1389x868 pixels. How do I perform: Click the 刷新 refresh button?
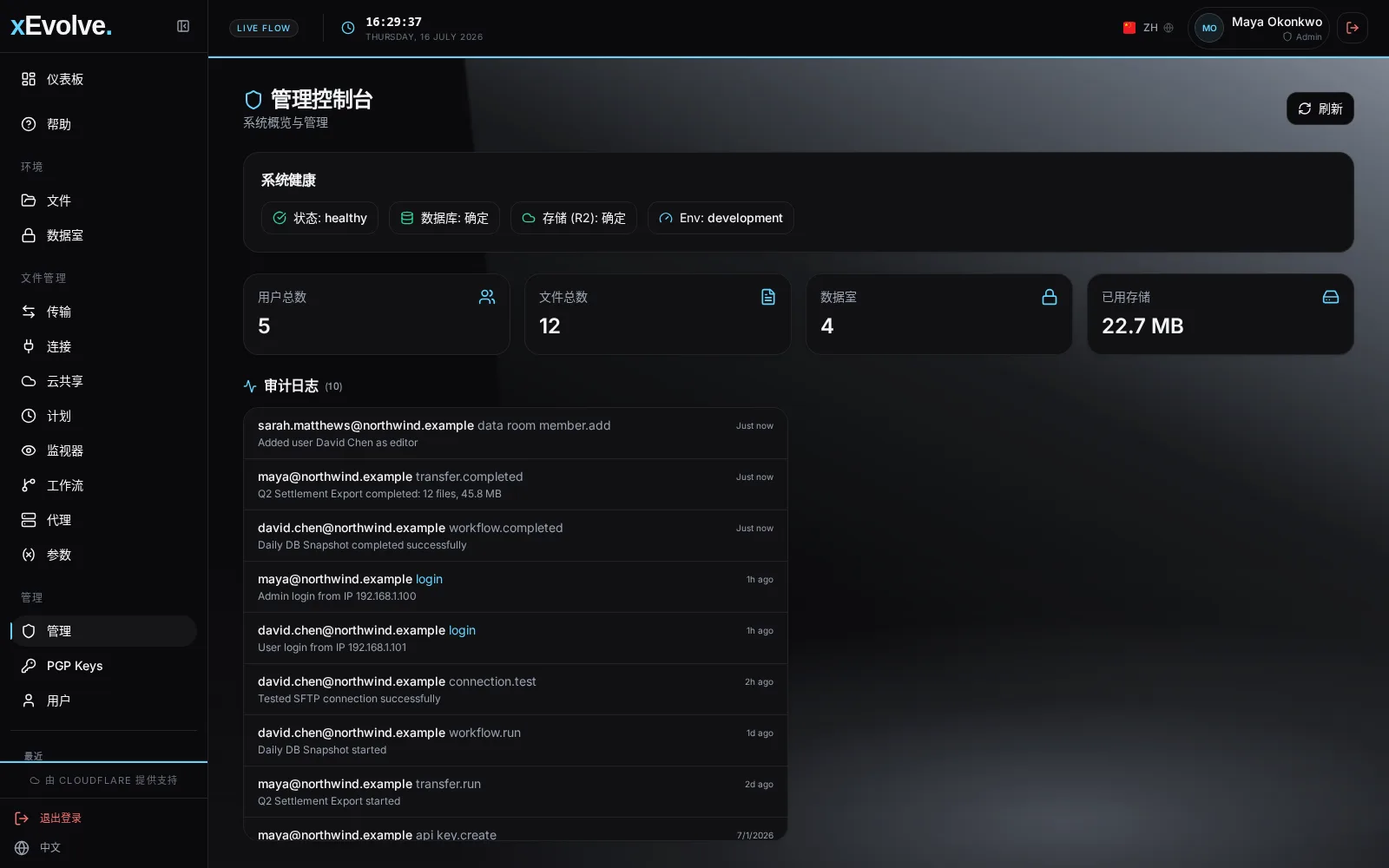coord(1320,108)
